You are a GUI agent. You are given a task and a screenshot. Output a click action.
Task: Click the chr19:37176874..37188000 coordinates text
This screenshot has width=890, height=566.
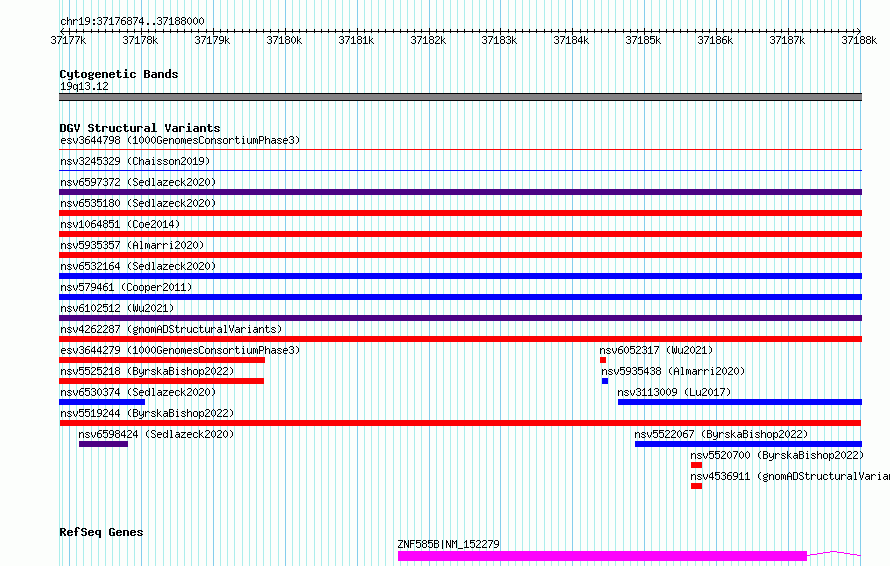coord(132,21)
